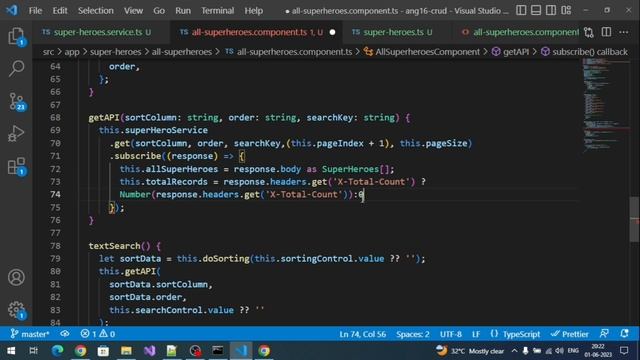Image resolution: width=640 pixels, height=360 pixels.
Task: Click the super-heroes breadcrumb folder
Action: point(115,52)
